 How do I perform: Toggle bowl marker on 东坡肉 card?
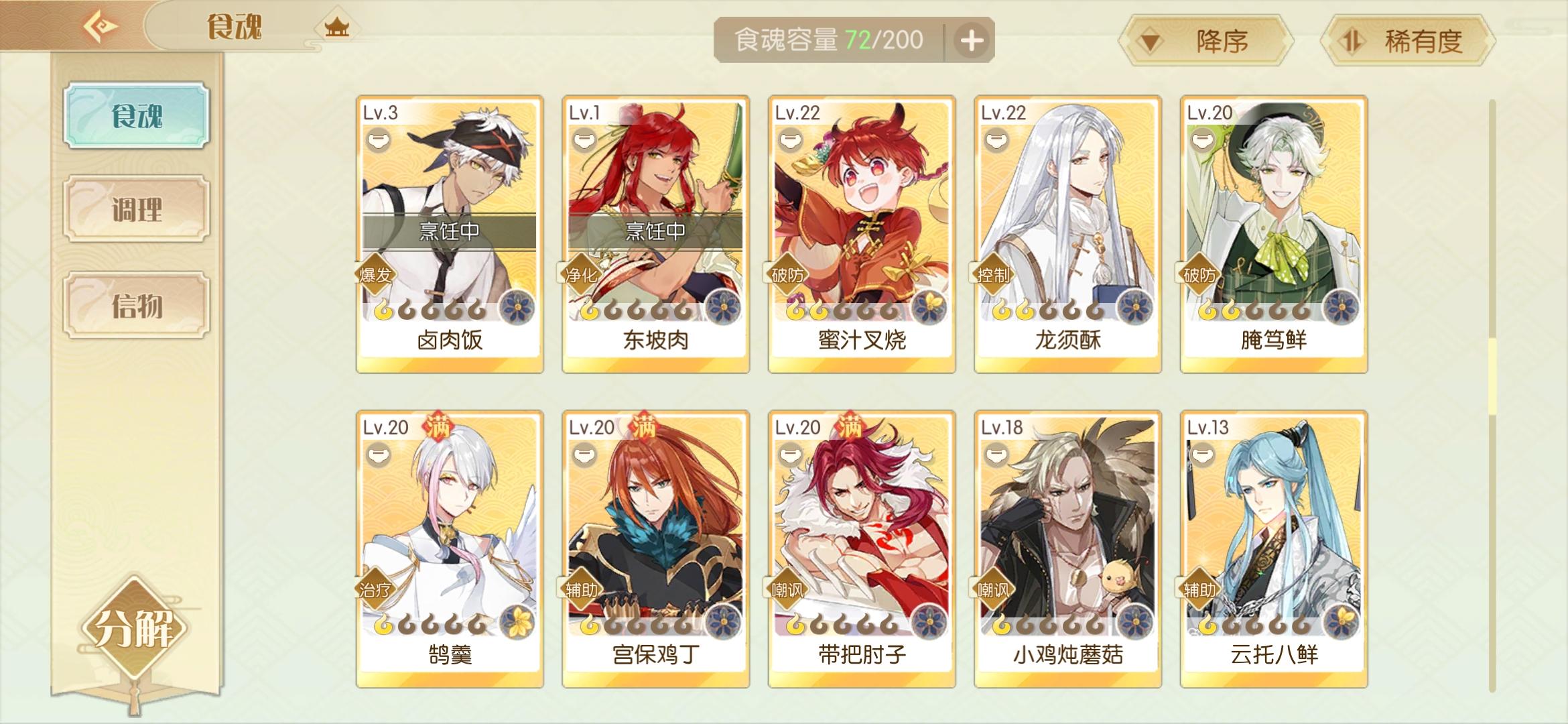[584, 140]
